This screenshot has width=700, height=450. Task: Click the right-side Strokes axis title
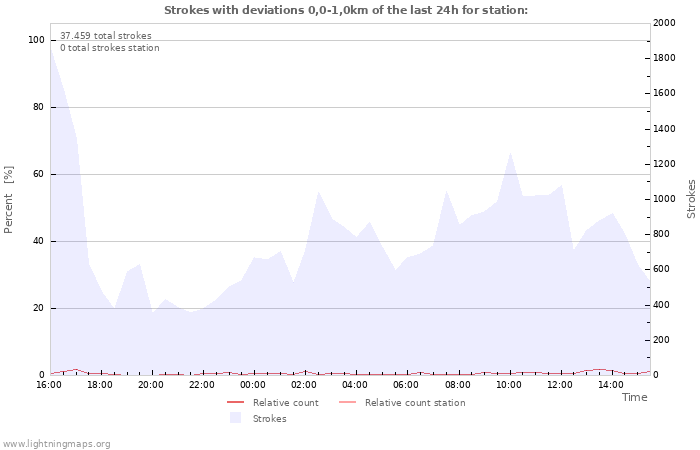click(691, 199)
